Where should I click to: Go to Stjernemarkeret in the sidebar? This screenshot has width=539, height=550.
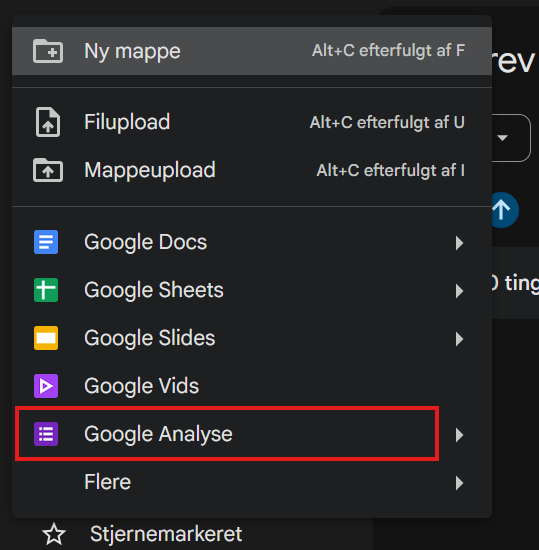(166, 534)
